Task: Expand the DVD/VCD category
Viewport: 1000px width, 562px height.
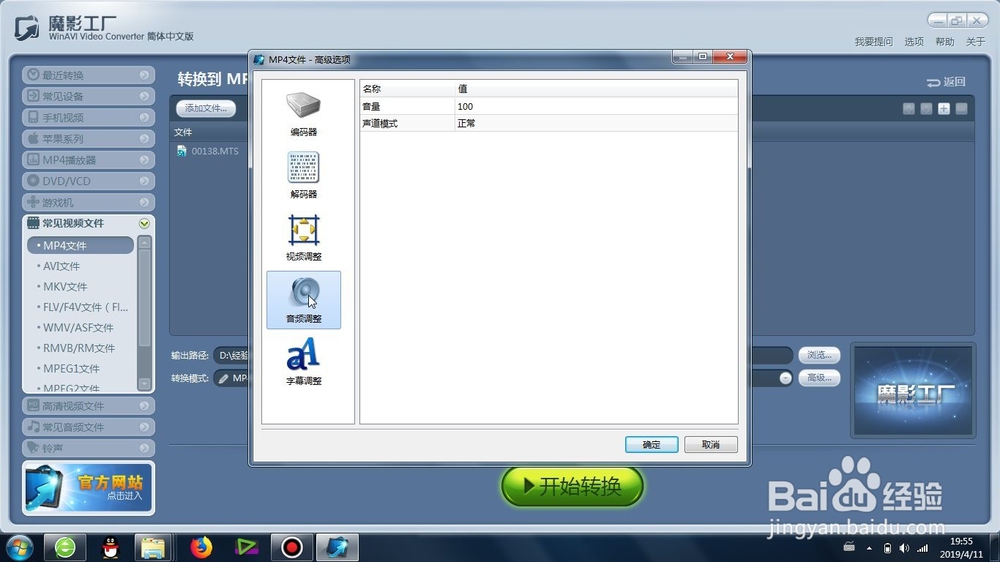Action: click(89, 181)
